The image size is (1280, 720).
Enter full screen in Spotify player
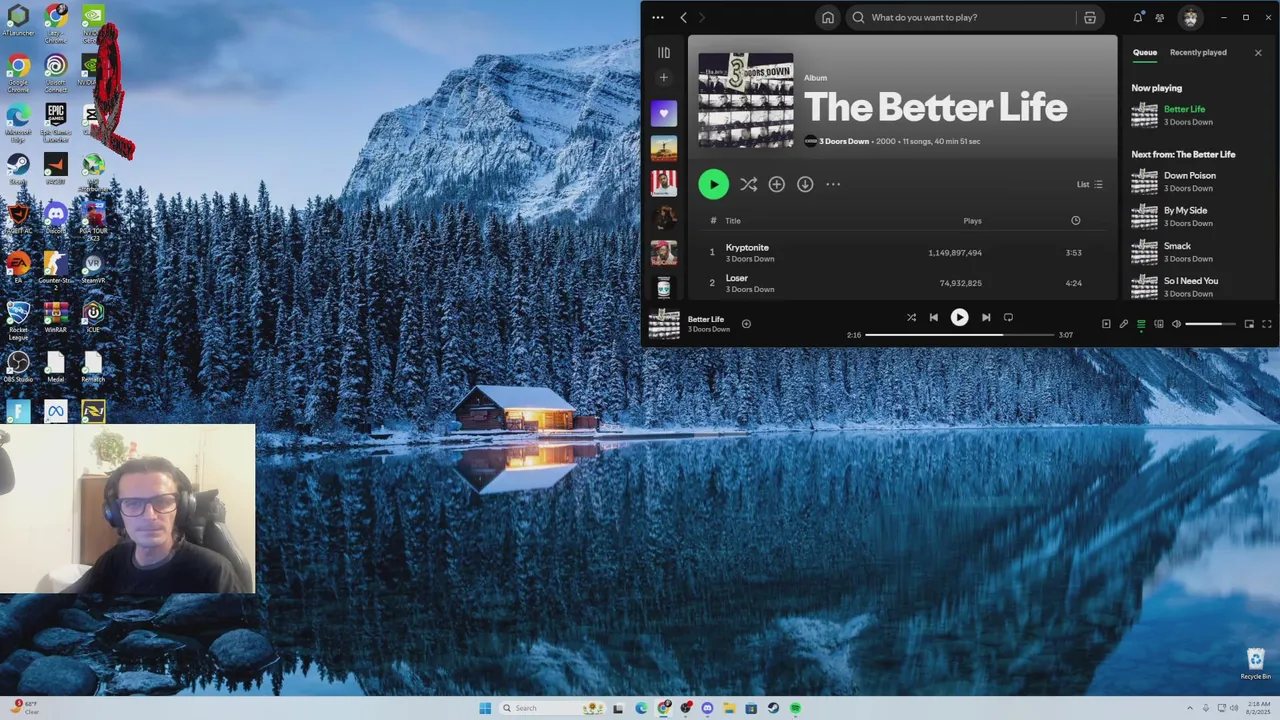1267,324
